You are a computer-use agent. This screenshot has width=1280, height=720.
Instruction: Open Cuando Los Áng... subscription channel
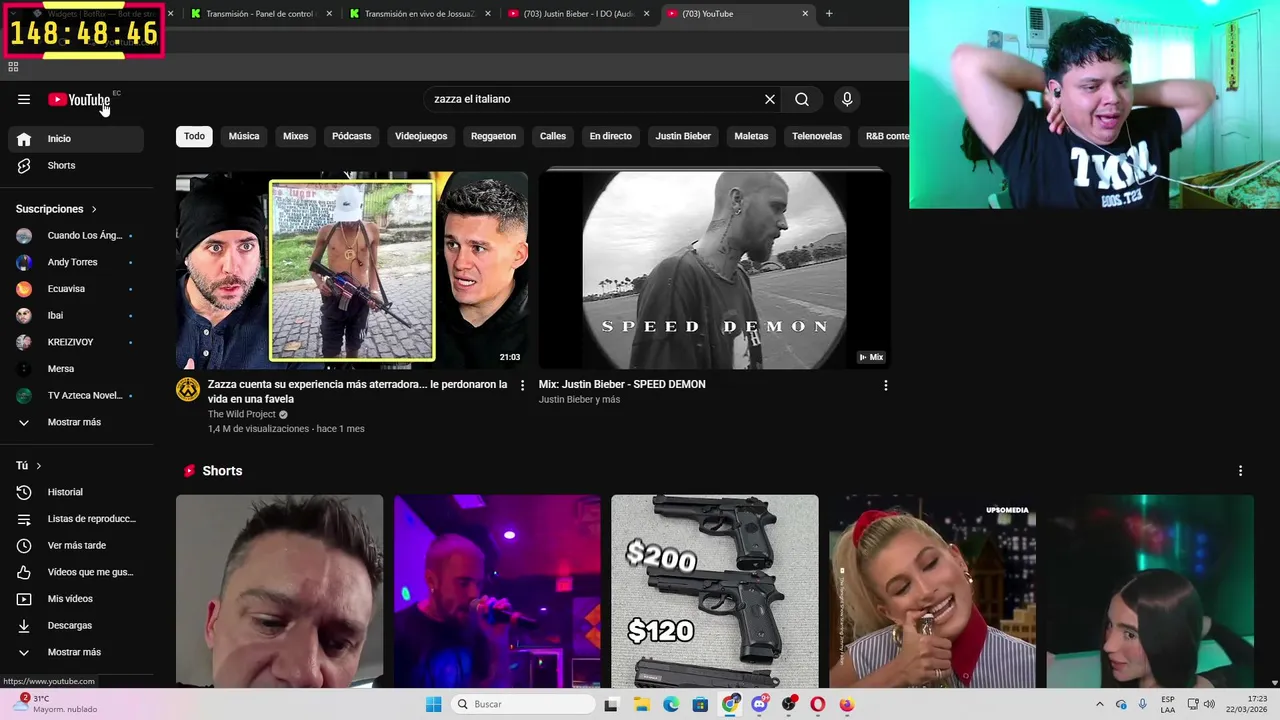coord(76,236)
